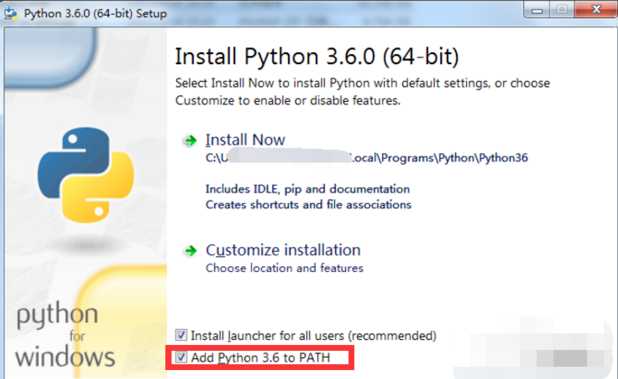Click the Install Now green arrow icon
Image resolution: width=618 pixels, height=379 pixels.
coord(190,140)
